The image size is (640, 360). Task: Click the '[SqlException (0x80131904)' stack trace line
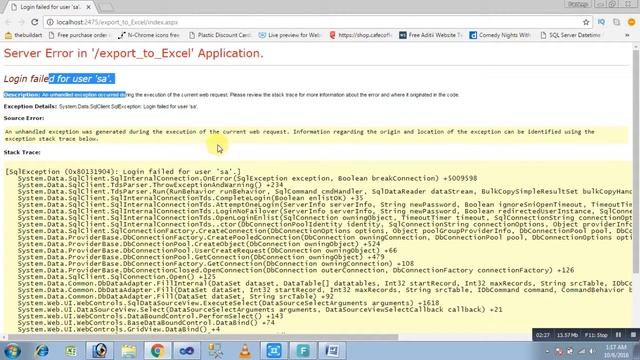click(123, 171)
